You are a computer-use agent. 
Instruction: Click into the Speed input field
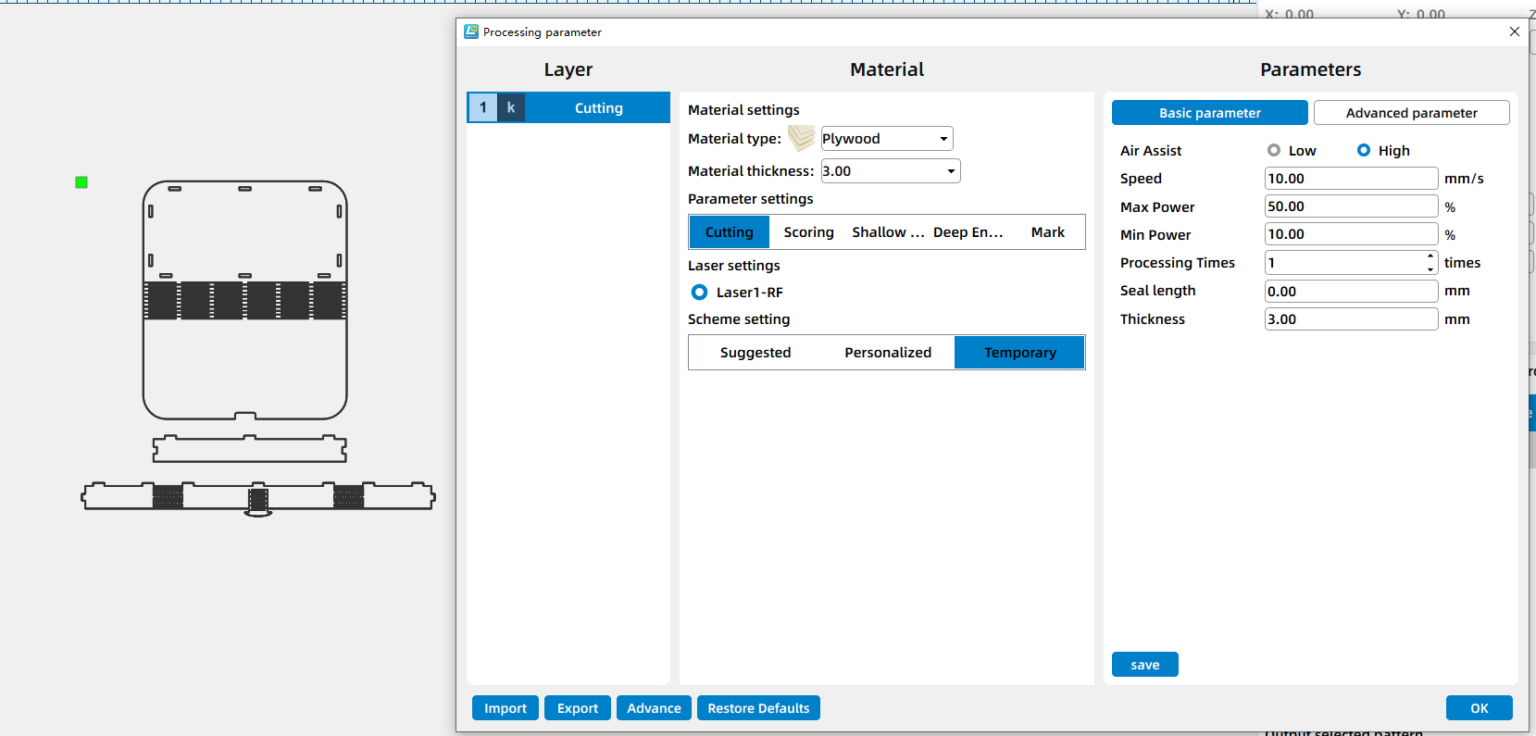click(1350, 179)
